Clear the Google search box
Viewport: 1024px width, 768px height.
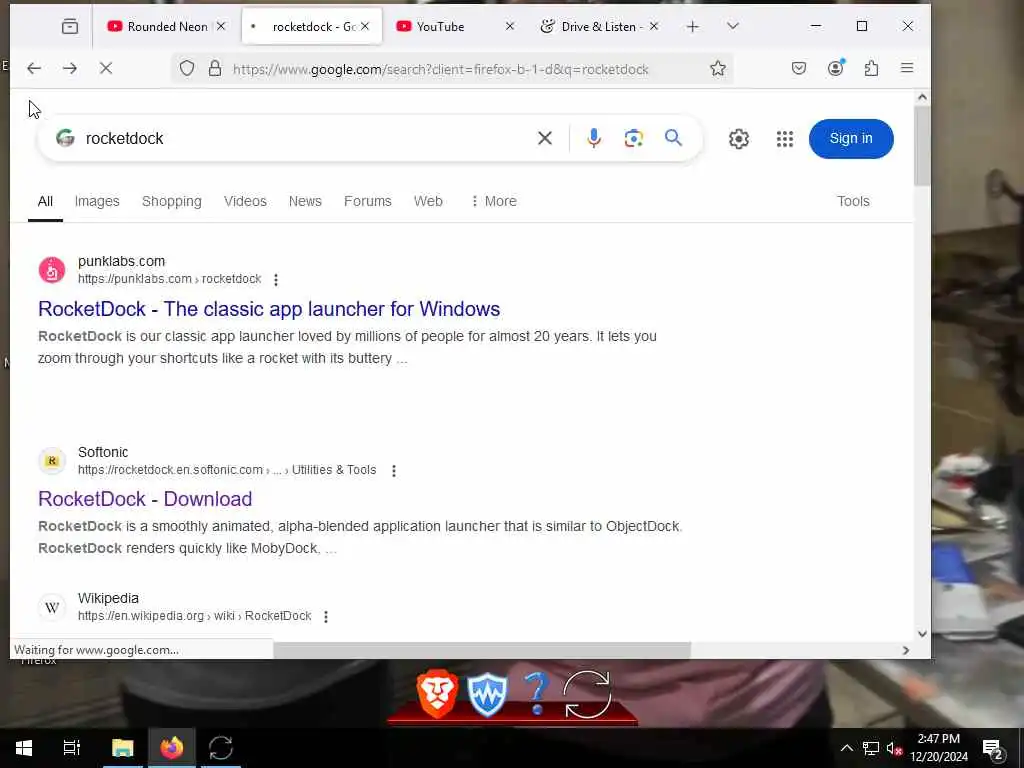(x=545, y=138)
